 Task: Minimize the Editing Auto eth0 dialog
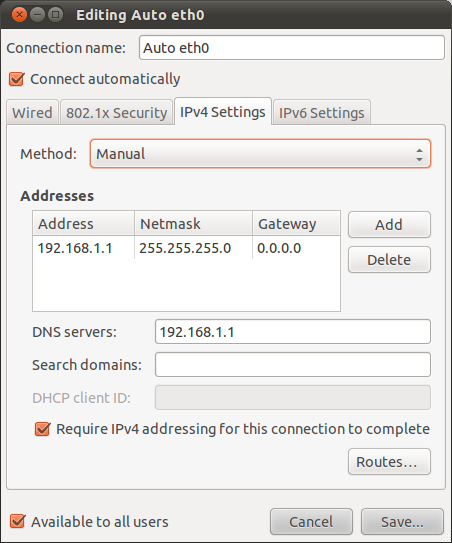pos(37,15)
